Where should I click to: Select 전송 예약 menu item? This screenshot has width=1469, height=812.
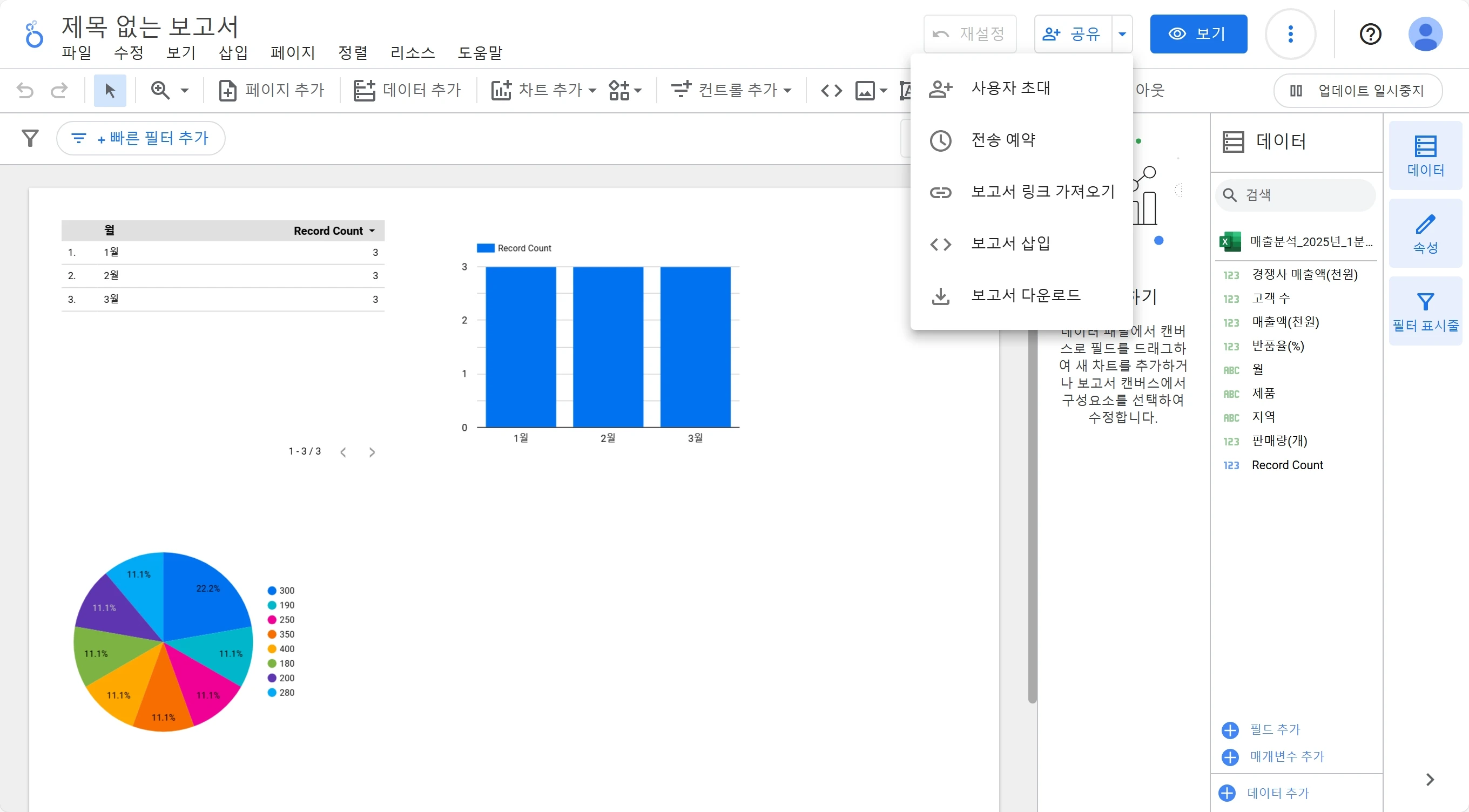pyautogui.click(x=1021, y=140)
